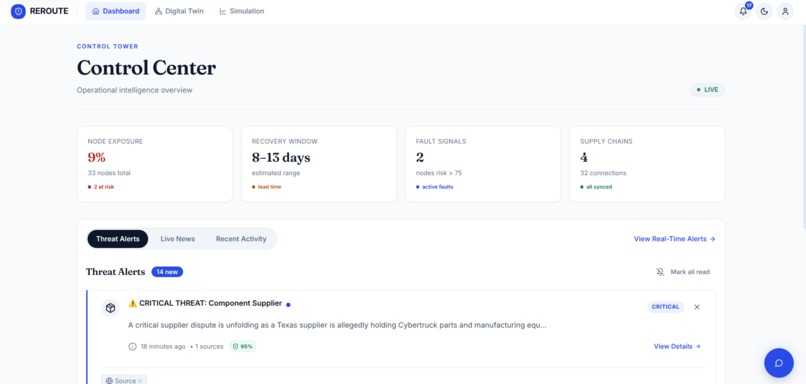Viewport: 806px width, 384px height.
Task: Click the Texas supplier alert description
Action: pyautogui.click(x=337, y=325)
